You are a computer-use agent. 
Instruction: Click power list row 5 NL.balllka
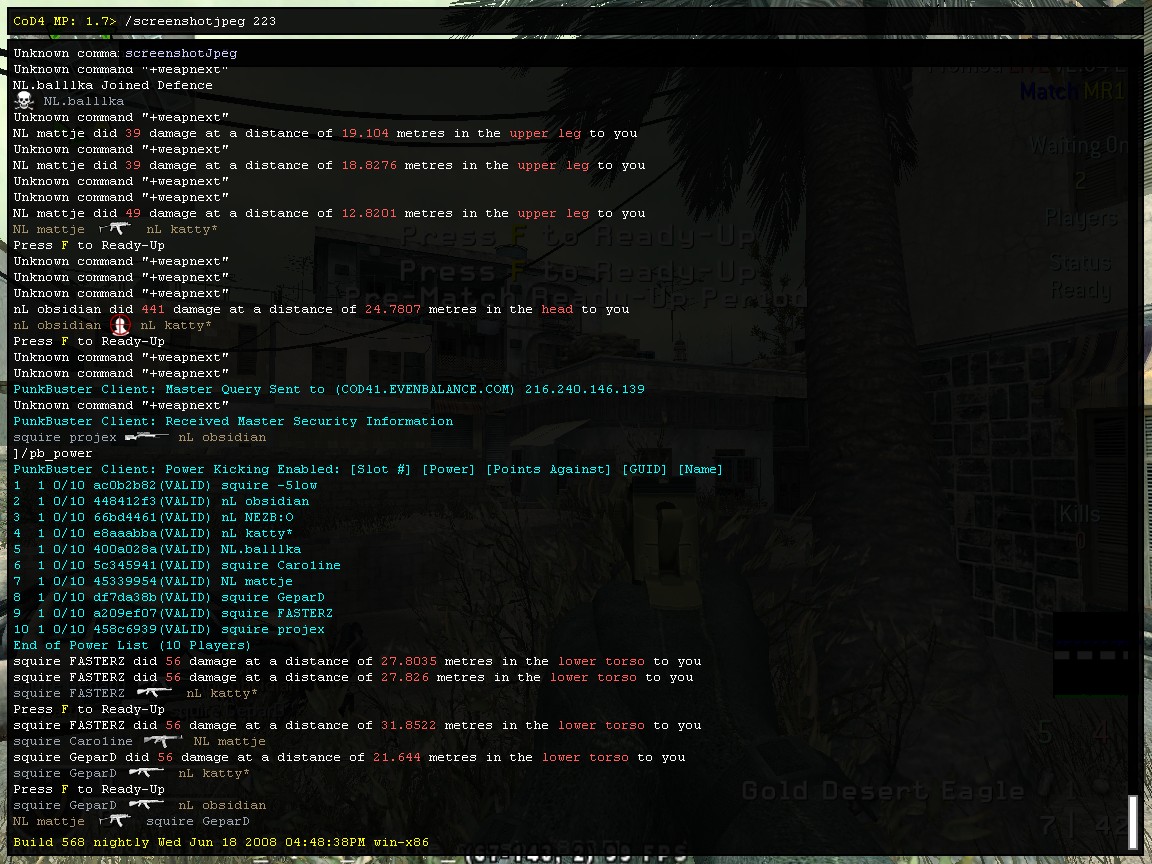[x=157, y=550]
